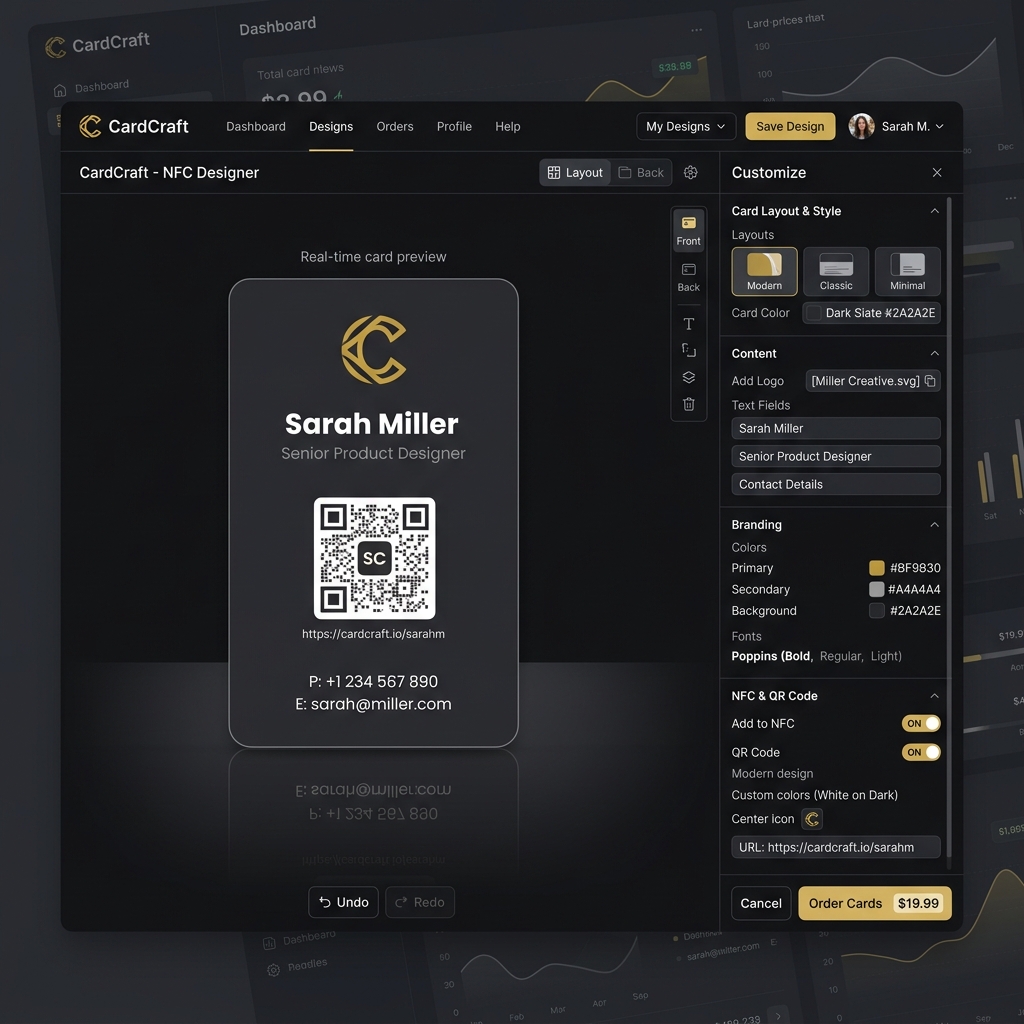Image resolution: width=1024 pixels, height=1024 pixels.
Task: Select the Back side icon in the vertical toolbar
Action: (x=688, y=277)
